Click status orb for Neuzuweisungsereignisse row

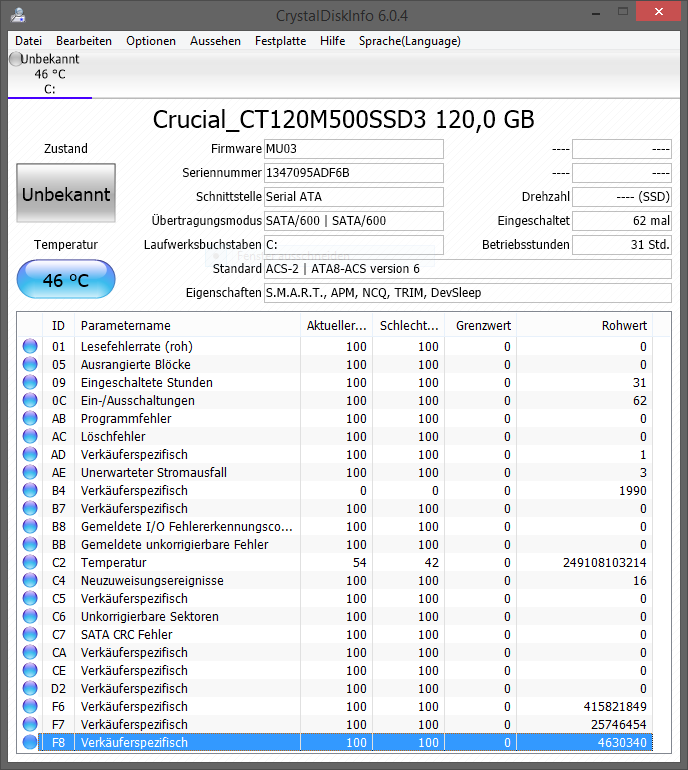click(x=30, y=580)
